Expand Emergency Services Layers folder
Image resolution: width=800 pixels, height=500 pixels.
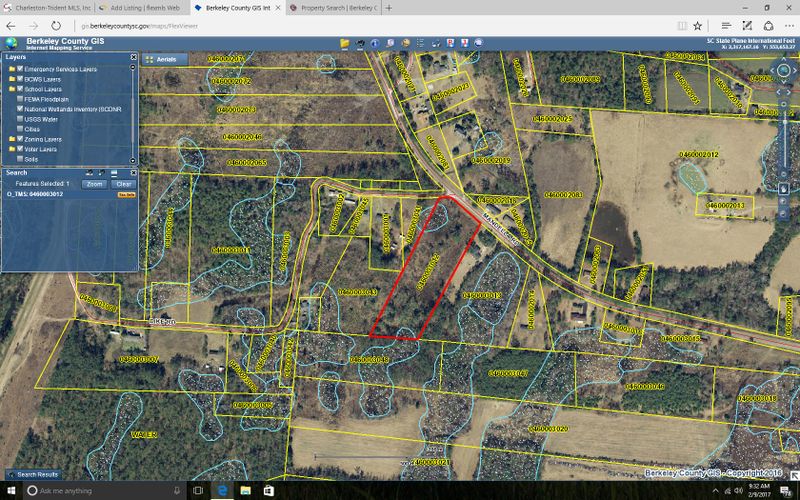pyautogui.click(x=12, y=69)
